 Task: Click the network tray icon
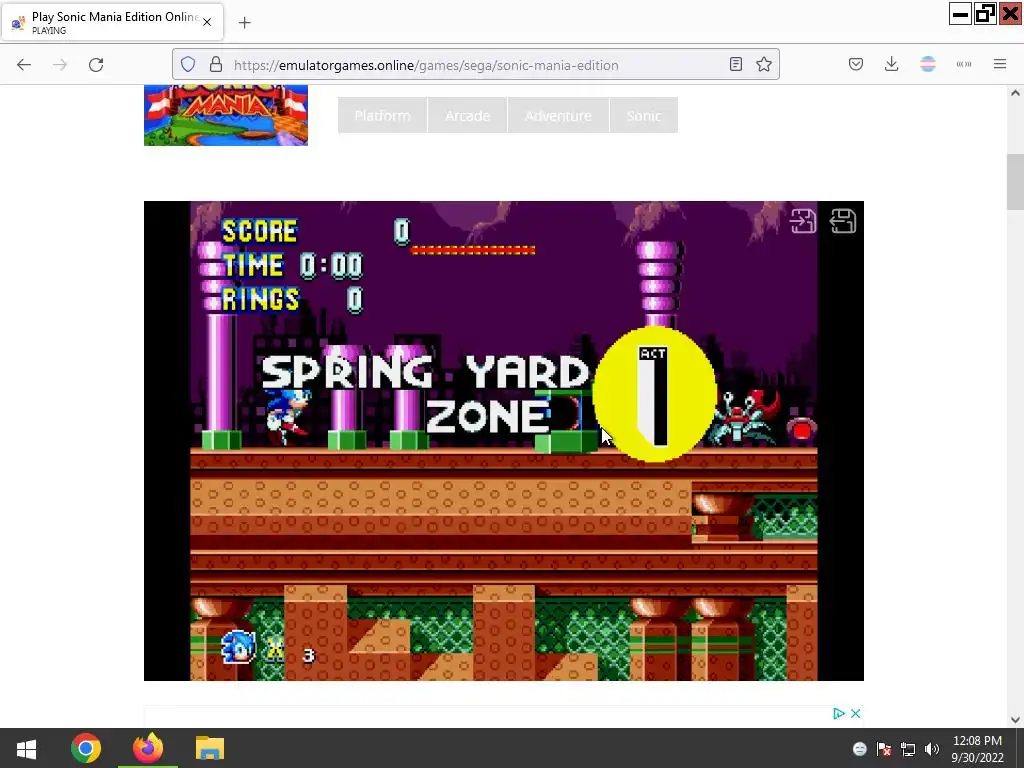pyautogui.click(x=908, y=749)
